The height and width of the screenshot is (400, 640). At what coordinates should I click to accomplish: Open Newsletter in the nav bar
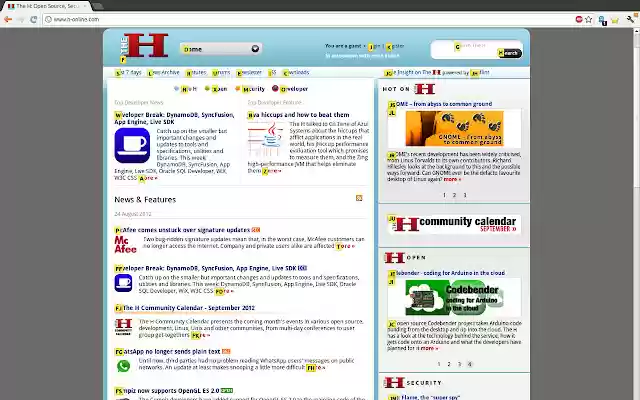pos(249,72)
